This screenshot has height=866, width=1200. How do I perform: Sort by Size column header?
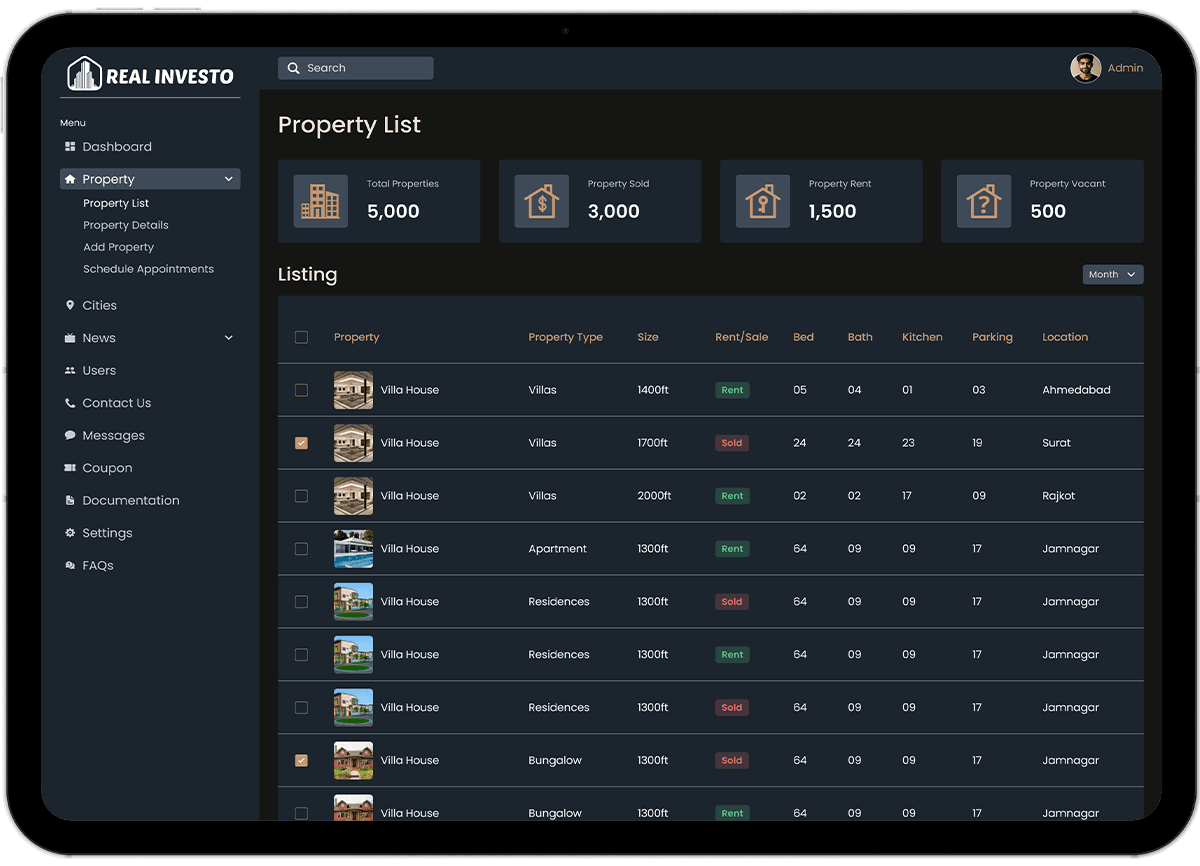(648, 337)
